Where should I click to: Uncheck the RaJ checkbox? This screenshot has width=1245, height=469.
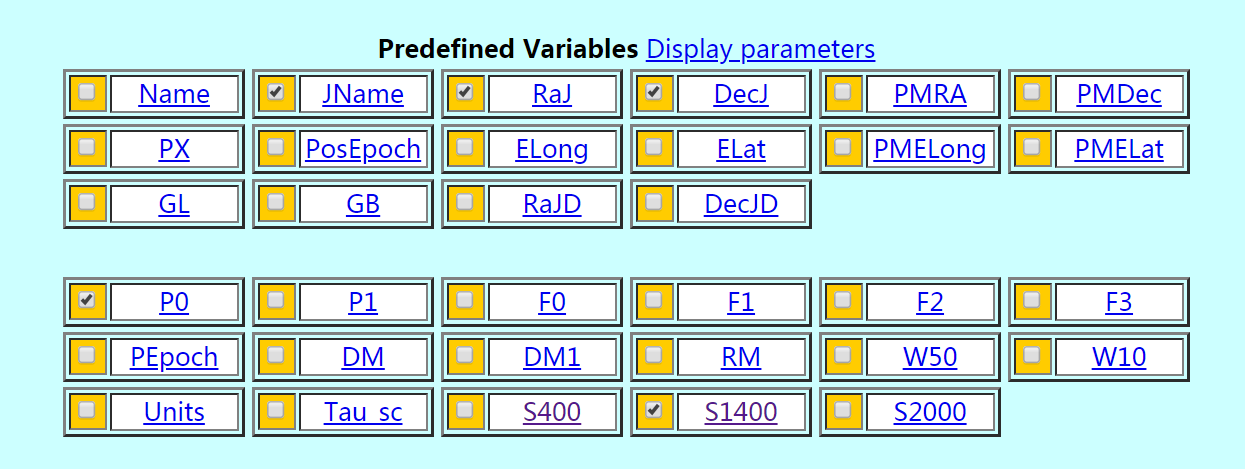click(465, 93)
